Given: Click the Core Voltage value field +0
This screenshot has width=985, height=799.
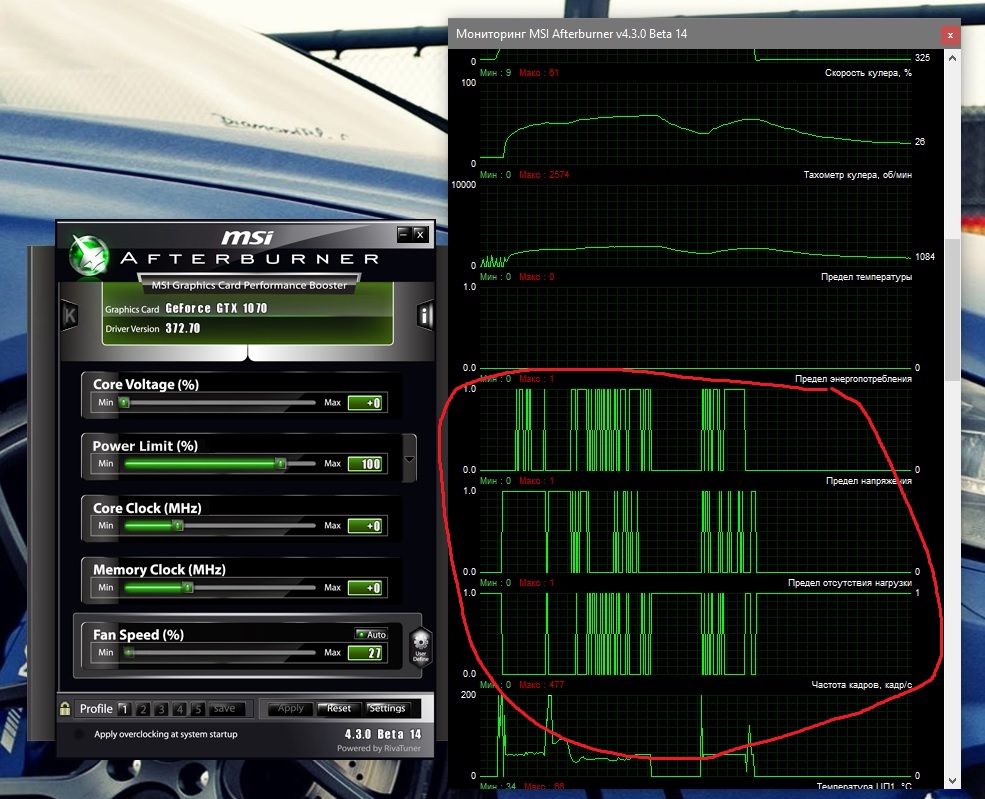Looking at the screenshot, I should (x=365, y=403).
